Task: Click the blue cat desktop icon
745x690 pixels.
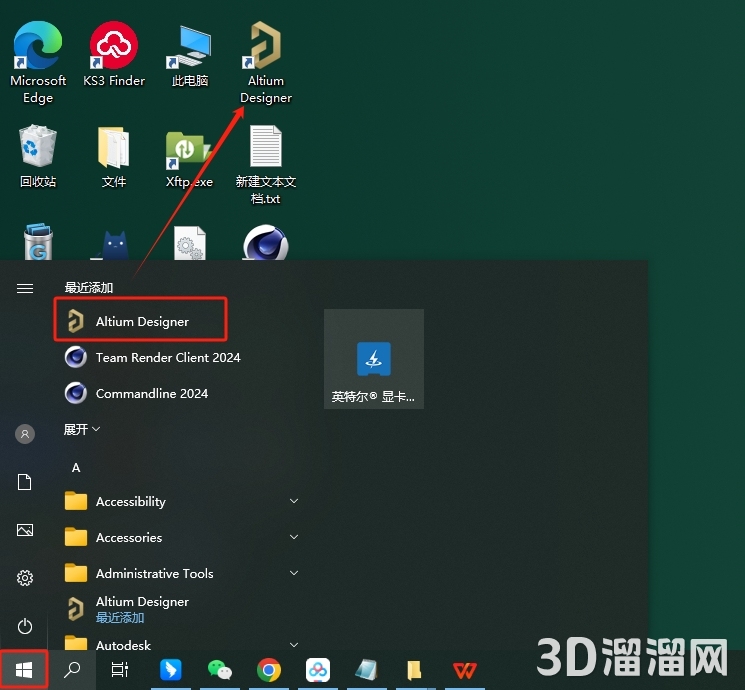Action: click(x=113, y=245)
